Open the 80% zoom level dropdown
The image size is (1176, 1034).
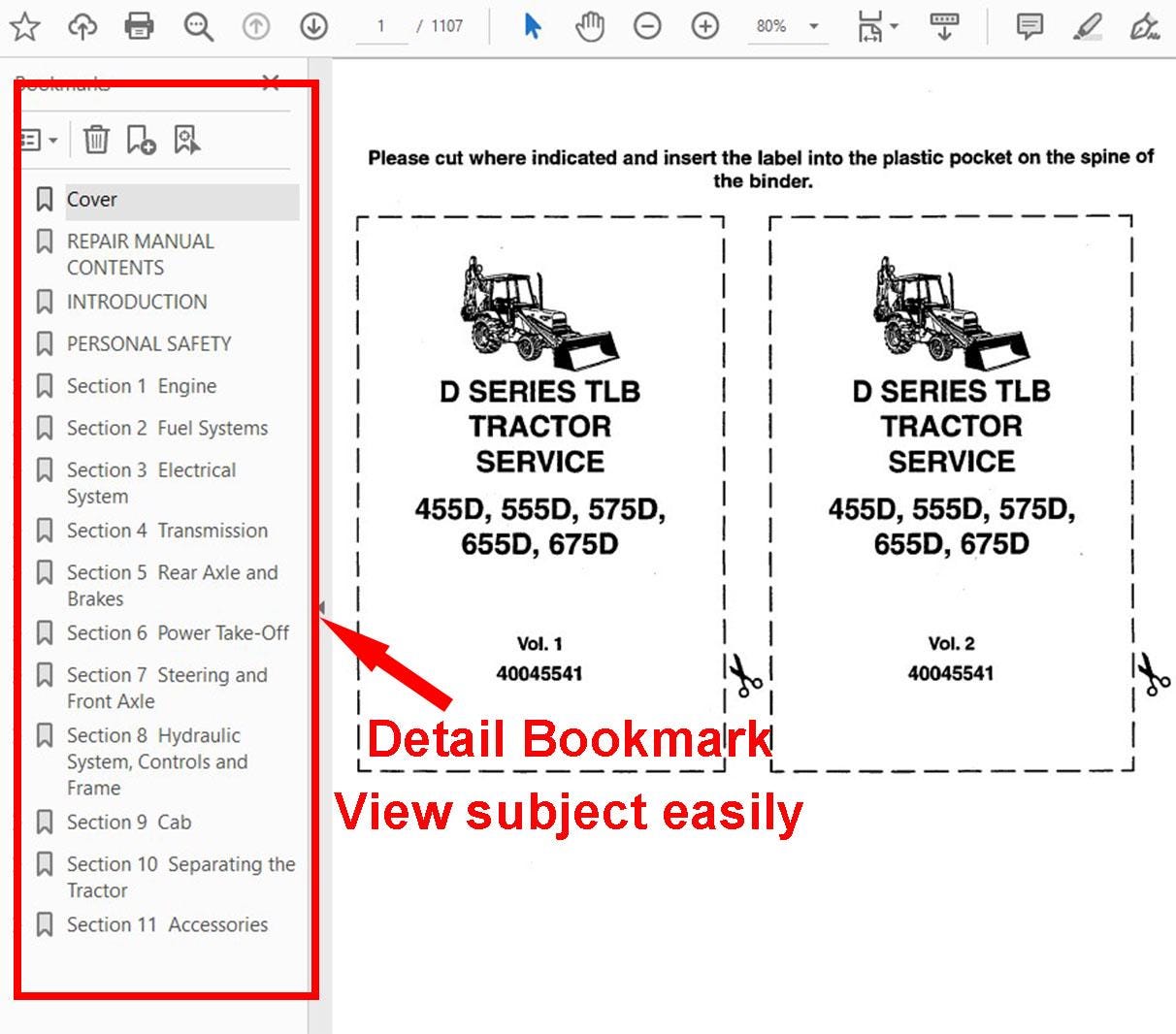tap(788, 26)
